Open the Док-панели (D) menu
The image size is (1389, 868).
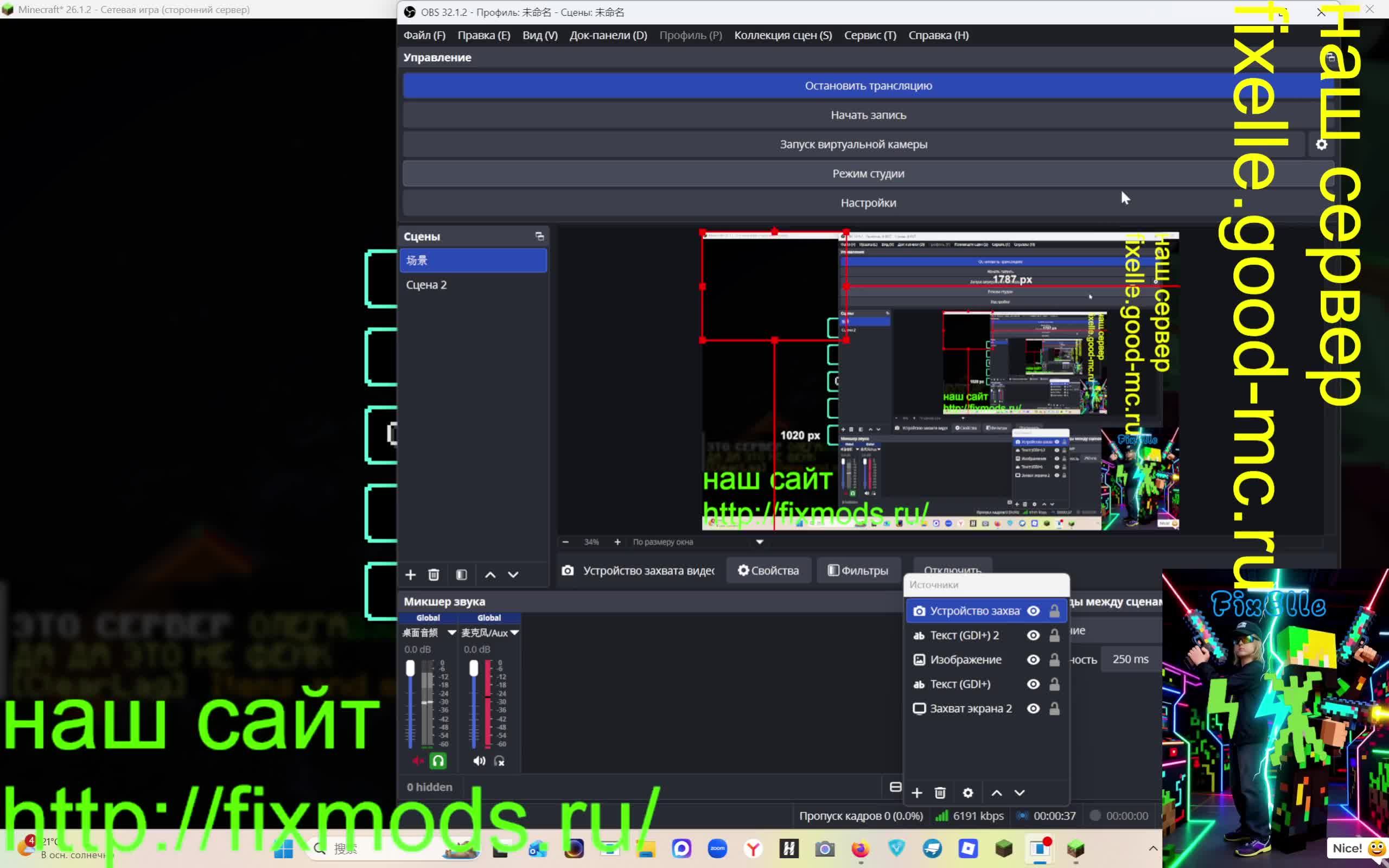pos(608,36)
